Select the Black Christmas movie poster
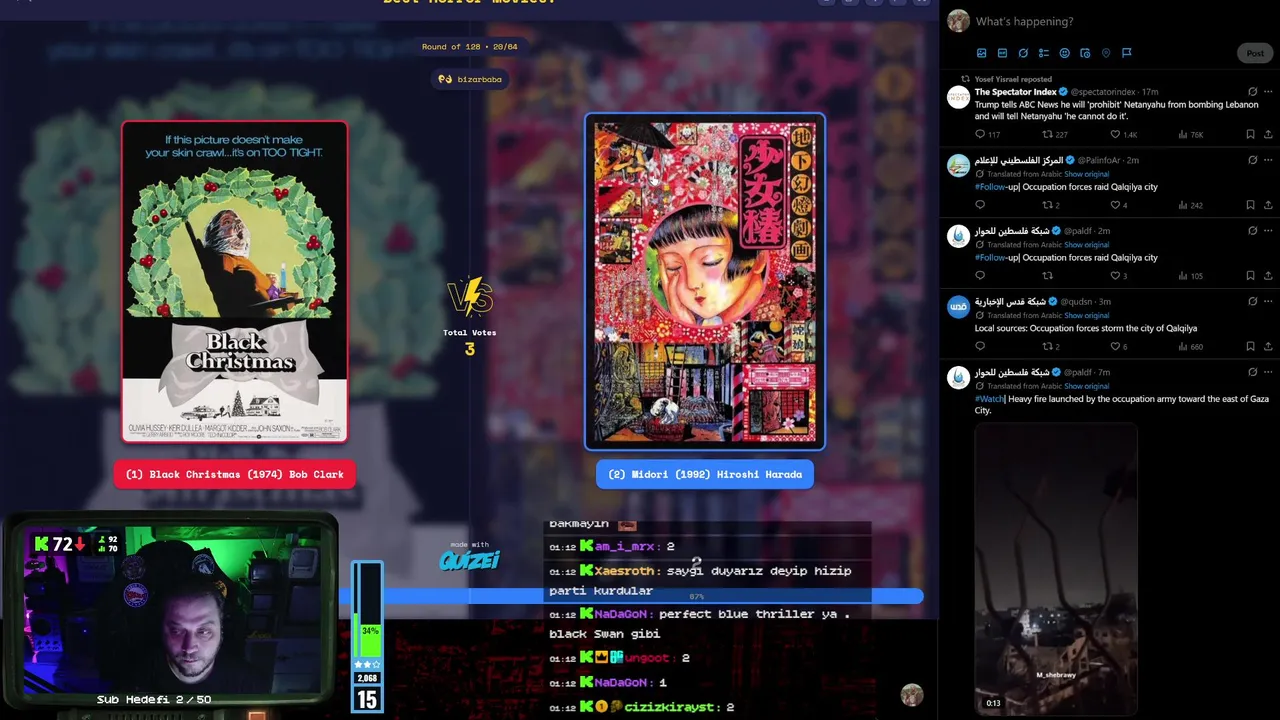The height and width of the screenshot is (720, 1280). click(235, 281)
